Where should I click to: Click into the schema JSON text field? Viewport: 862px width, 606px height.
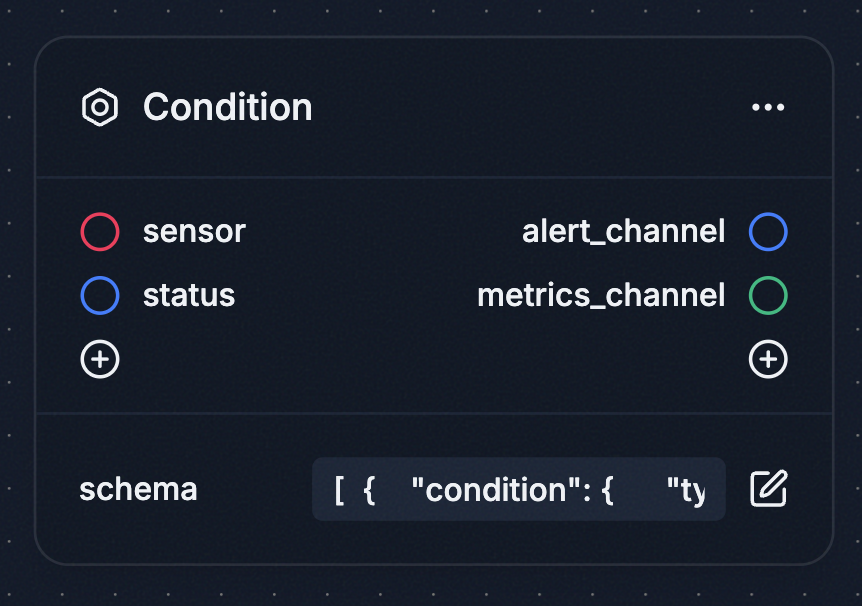[518, 490]
